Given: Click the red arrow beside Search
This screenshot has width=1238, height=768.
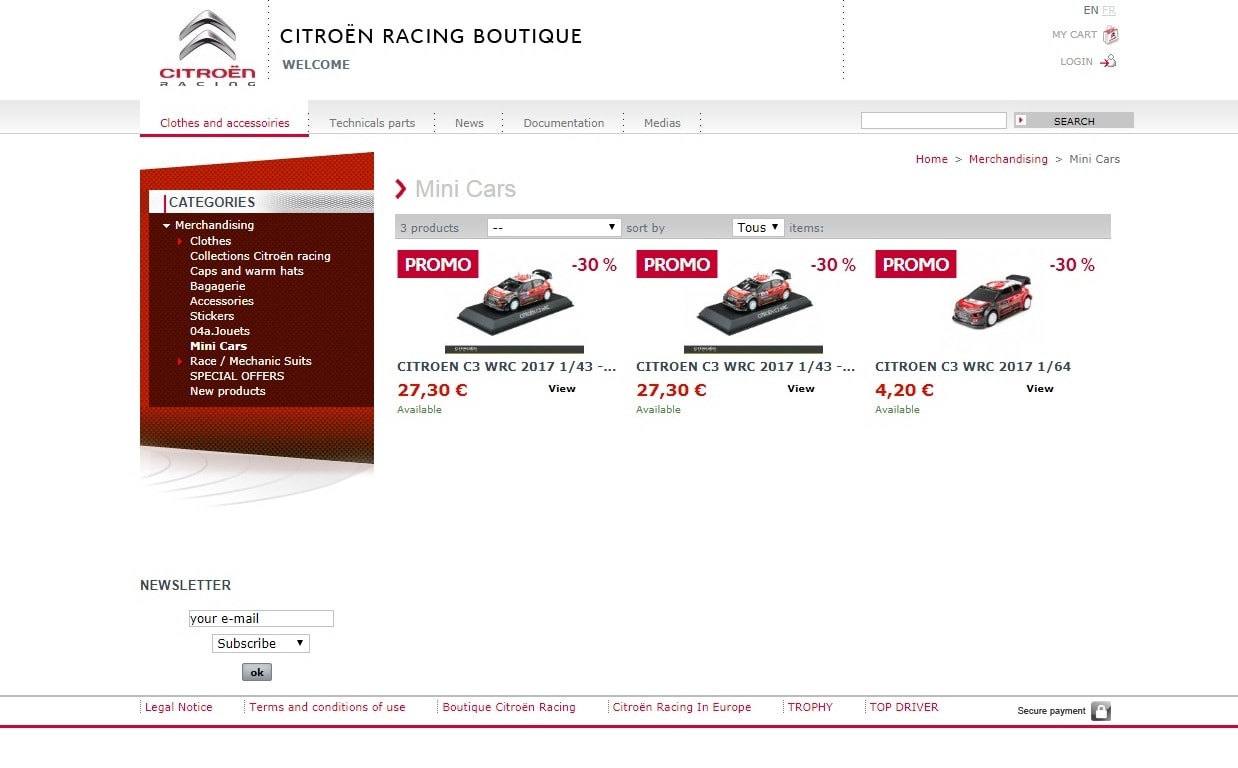Looking at the screenshot, I should [1021, 120].
